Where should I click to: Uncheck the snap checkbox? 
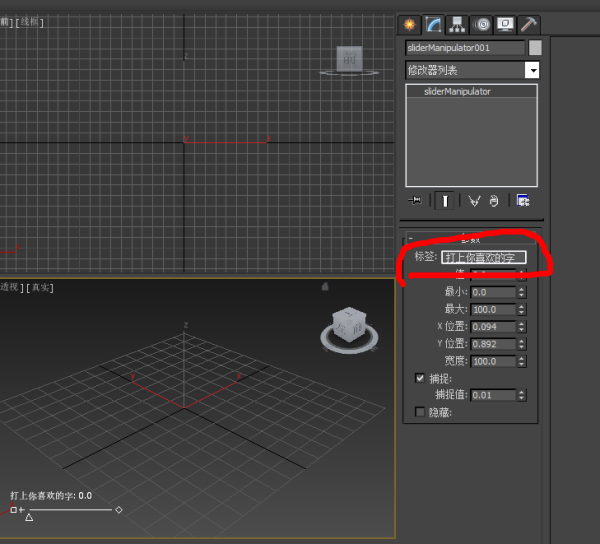[x=420, y=378]
